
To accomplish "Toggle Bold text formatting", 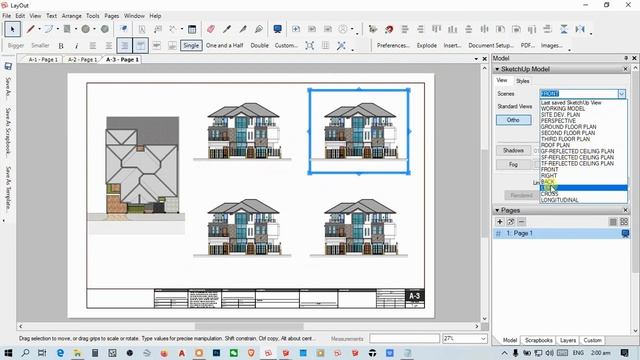I will pyautogui.click(x=61, y=46).
